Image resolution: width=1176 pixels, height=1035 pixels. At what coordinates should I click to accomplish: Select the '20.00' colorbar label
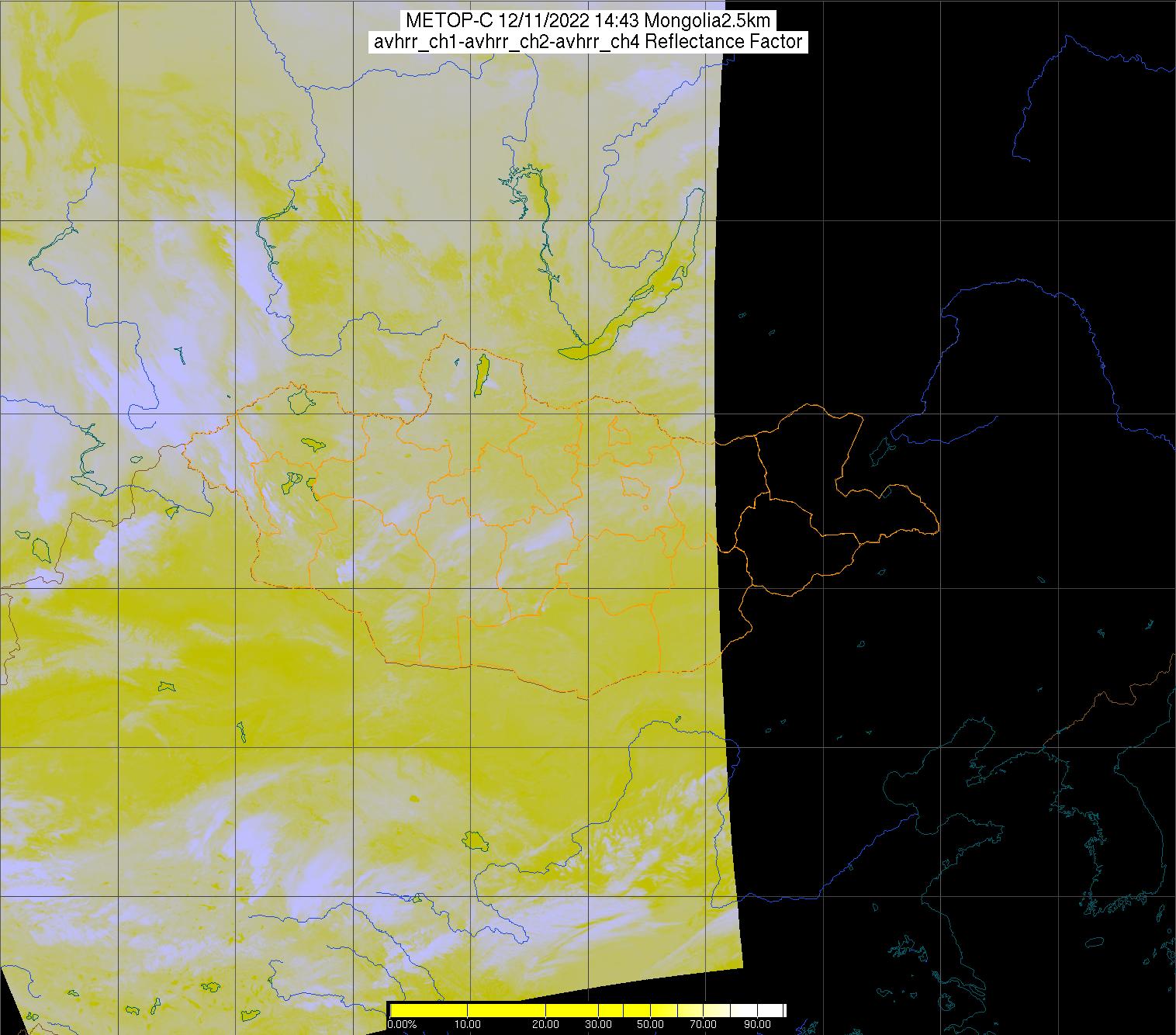546,1024
